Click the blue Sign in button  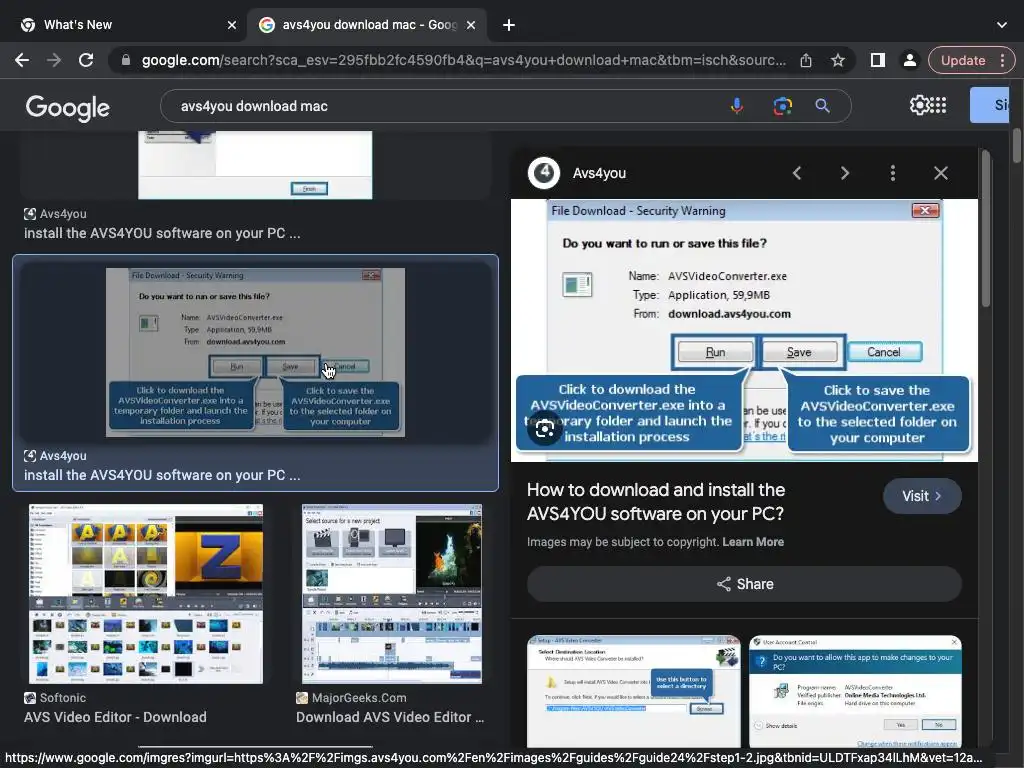[x=989, y=105]
